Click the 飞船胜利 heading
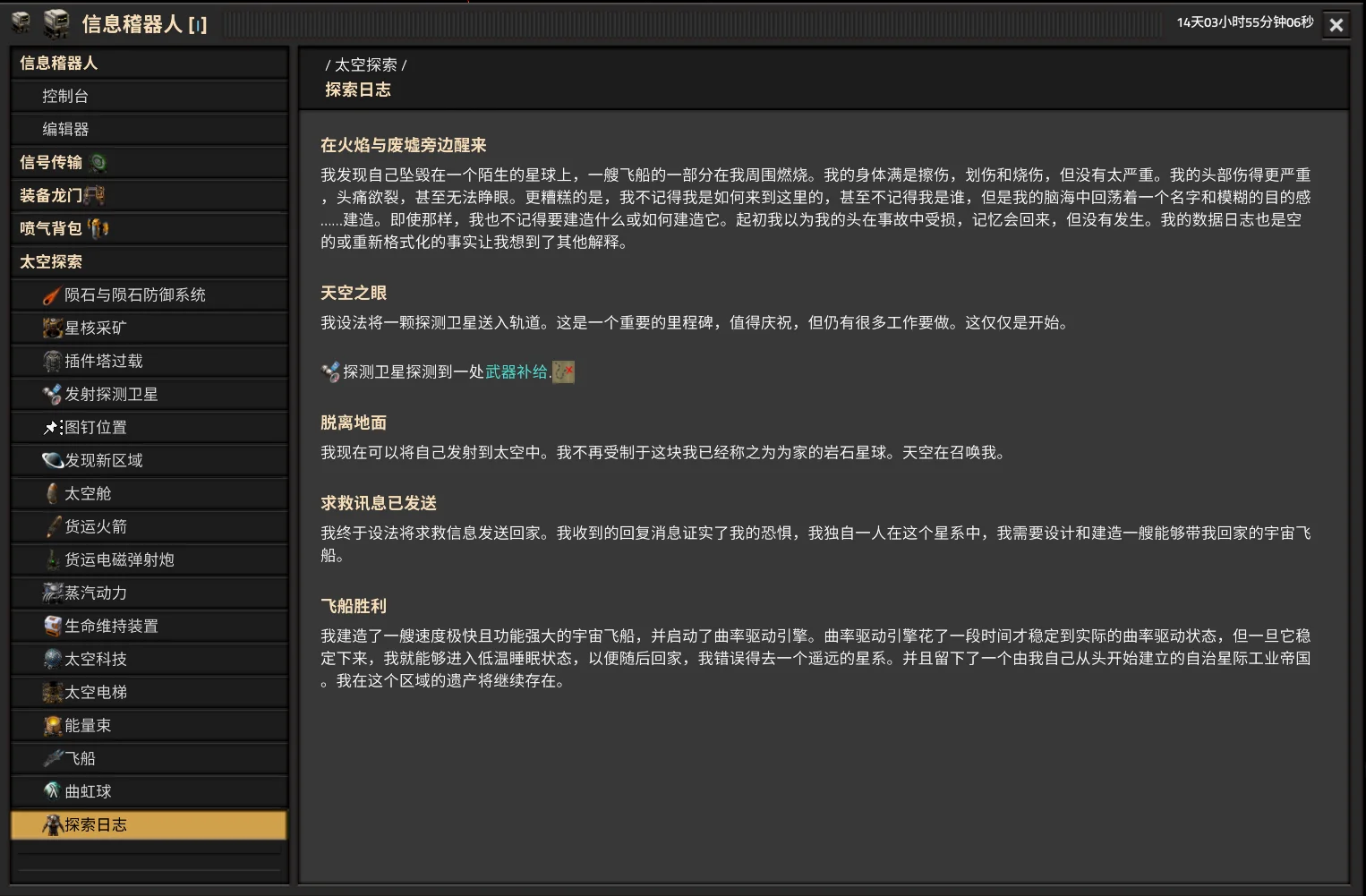 click(354, 606)
